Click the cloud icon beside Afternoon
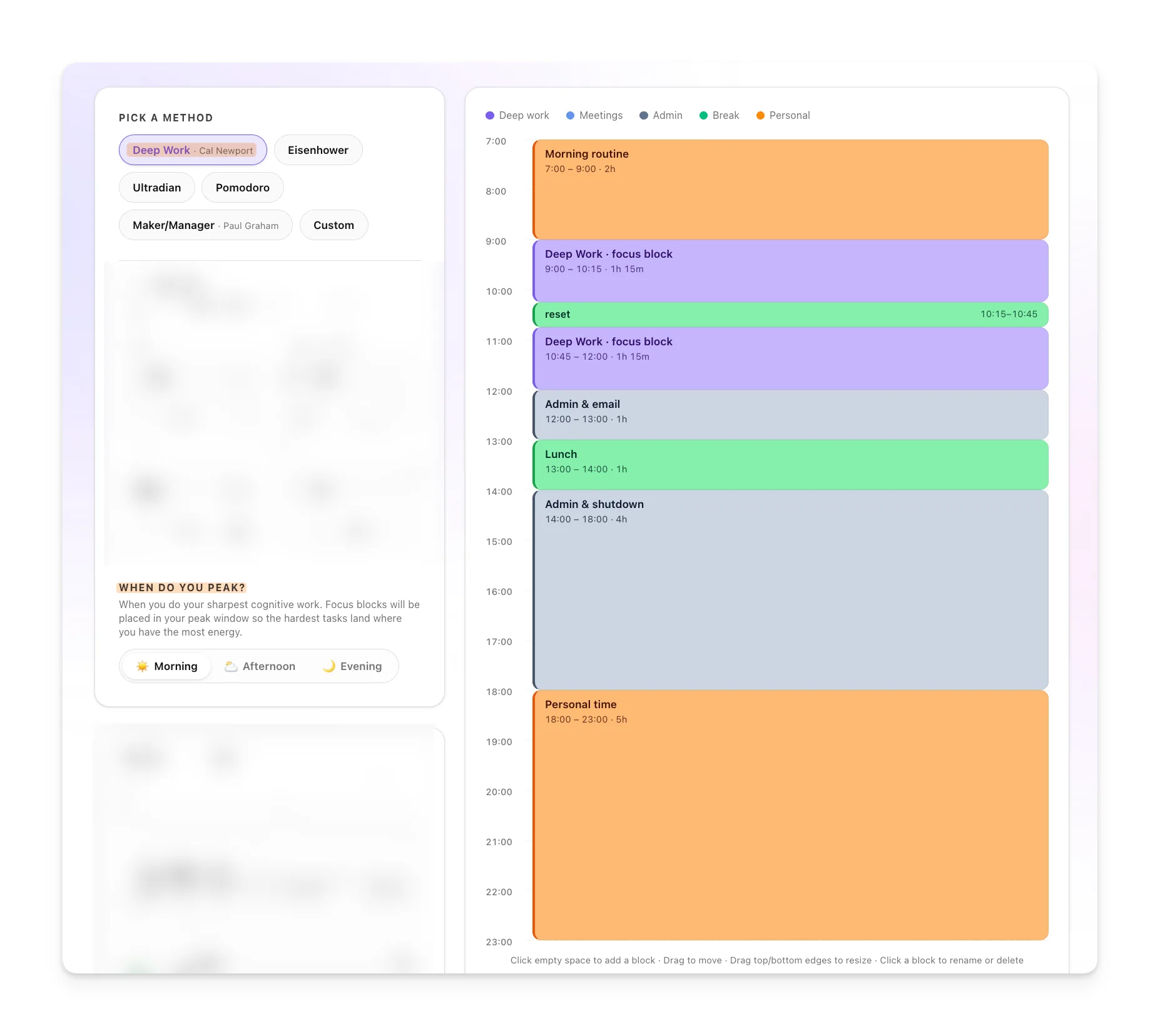The image size is (1160, 1036). click(x=230, y=666)
